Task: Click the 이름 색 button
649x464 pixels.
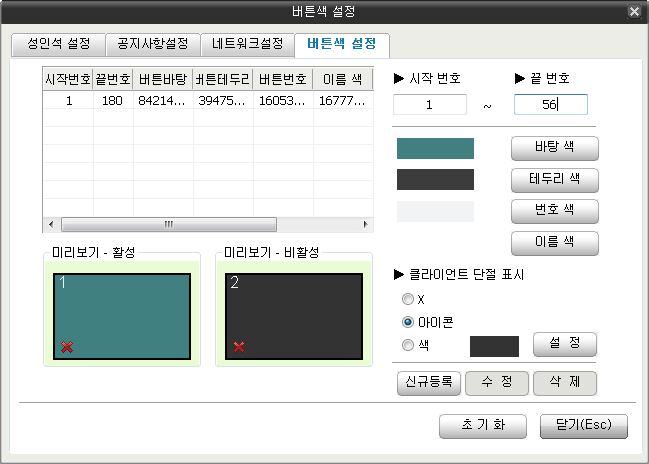Action: point(555,243)
